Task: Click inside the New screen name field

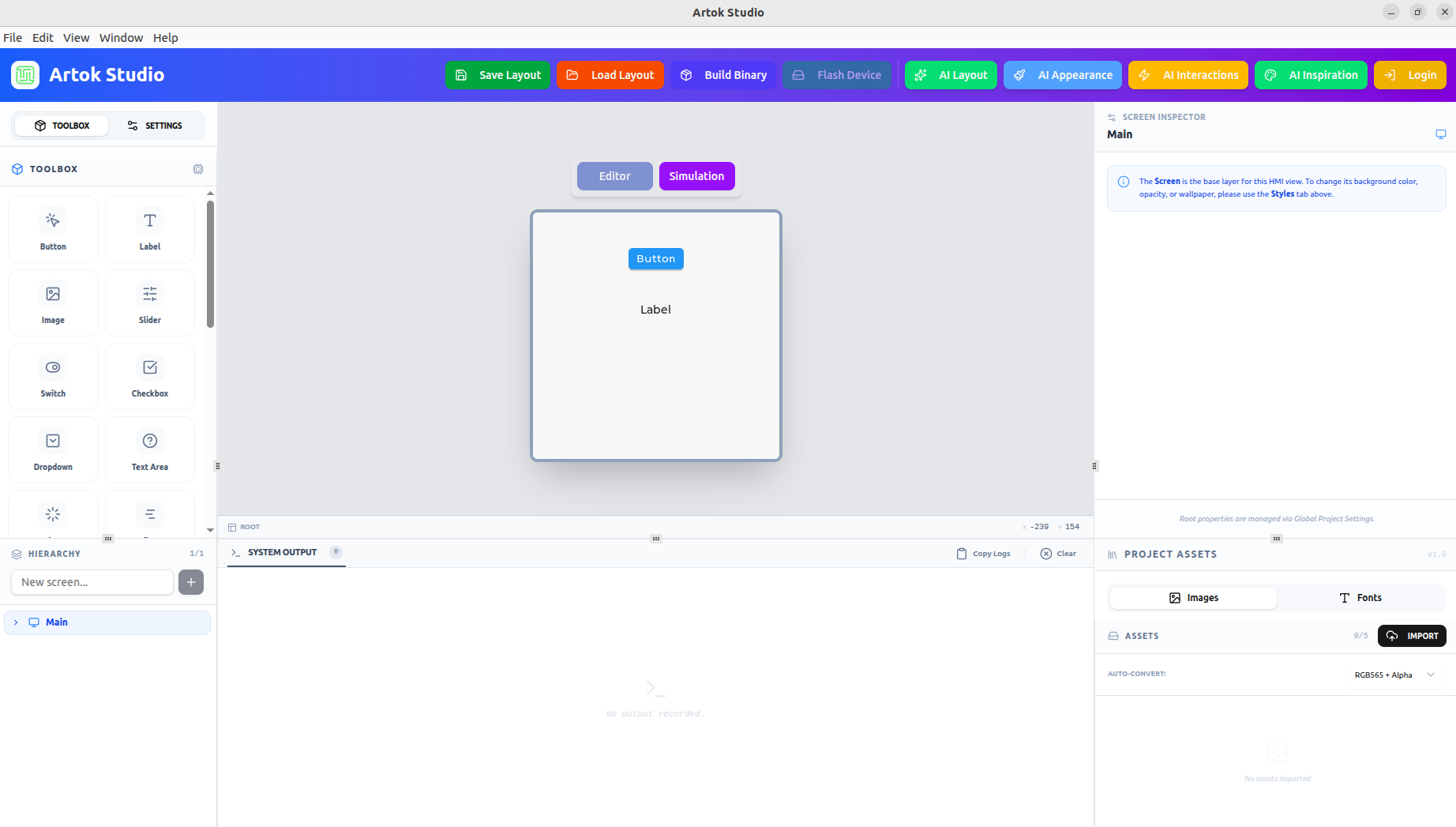Action: click(x=92, y=582)
